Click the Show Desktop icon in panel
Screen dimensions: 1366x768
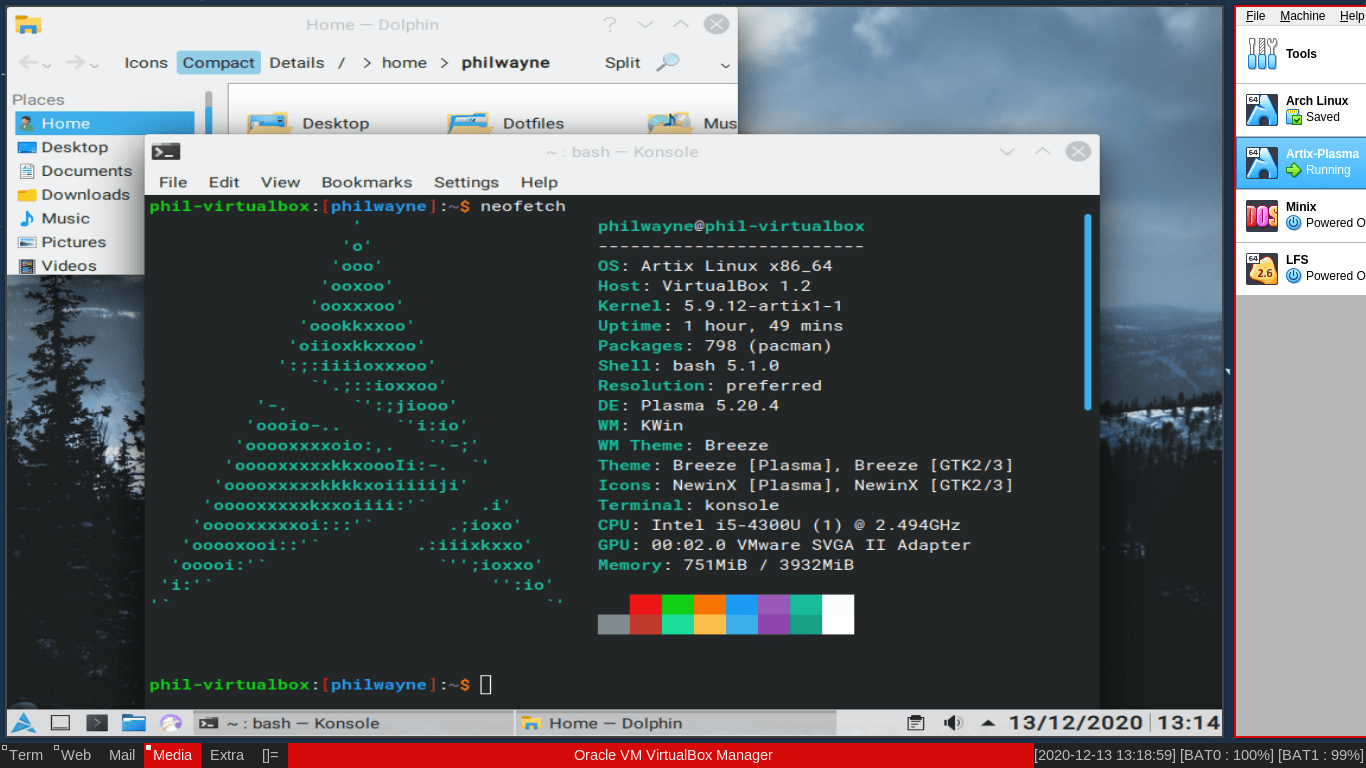pos(60,723)
